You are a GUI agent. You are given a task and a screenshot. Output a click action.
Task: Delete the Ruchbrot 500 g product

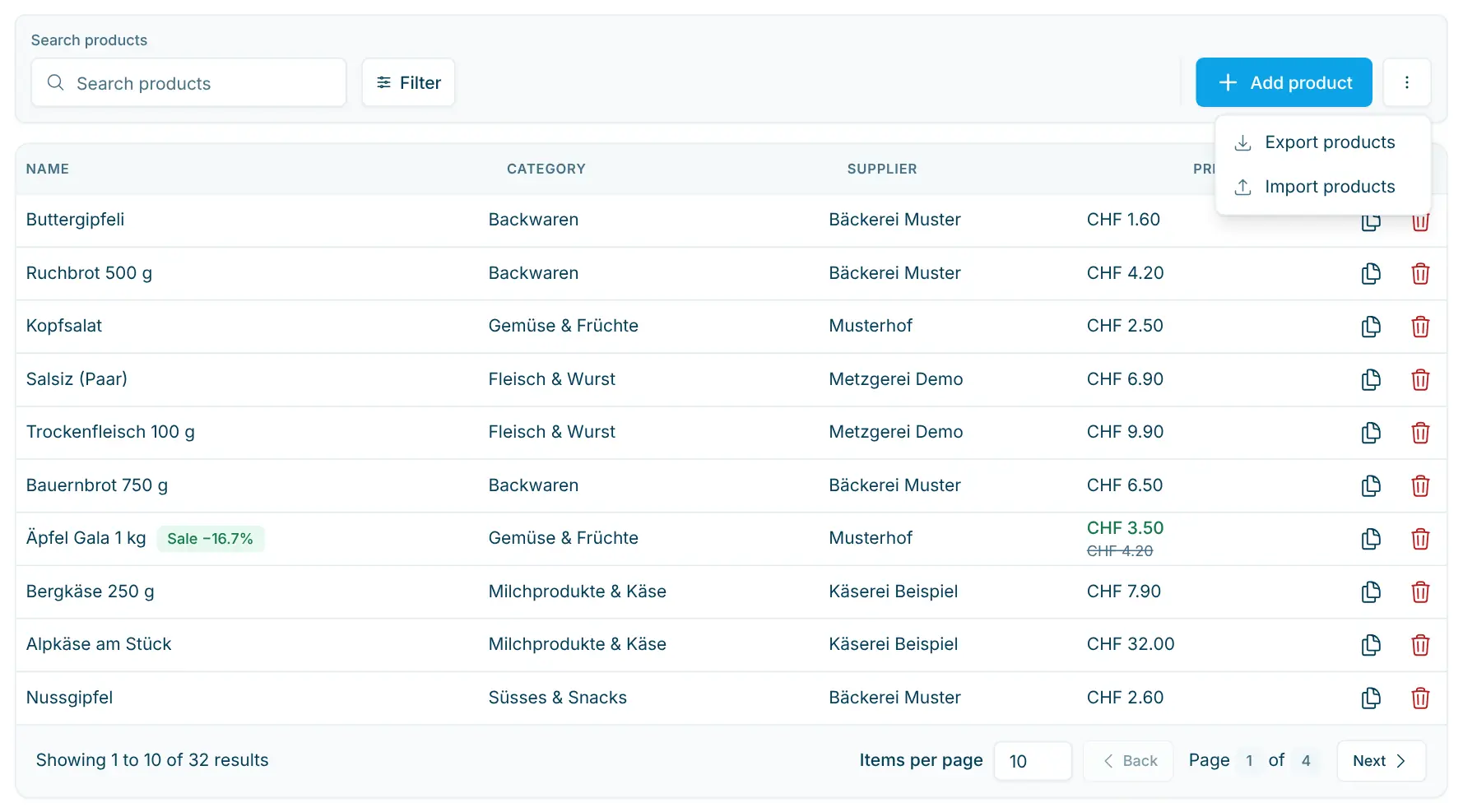[1420, 273]
